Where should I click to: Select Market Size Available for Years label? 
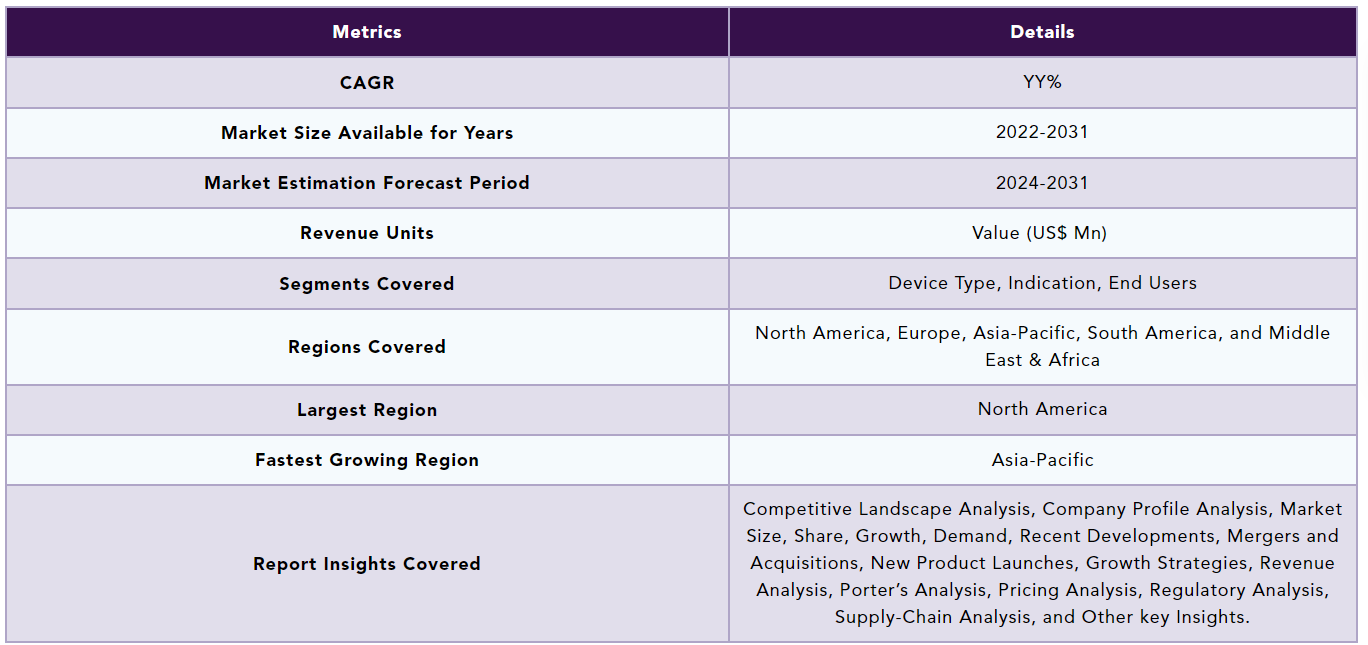367,133
